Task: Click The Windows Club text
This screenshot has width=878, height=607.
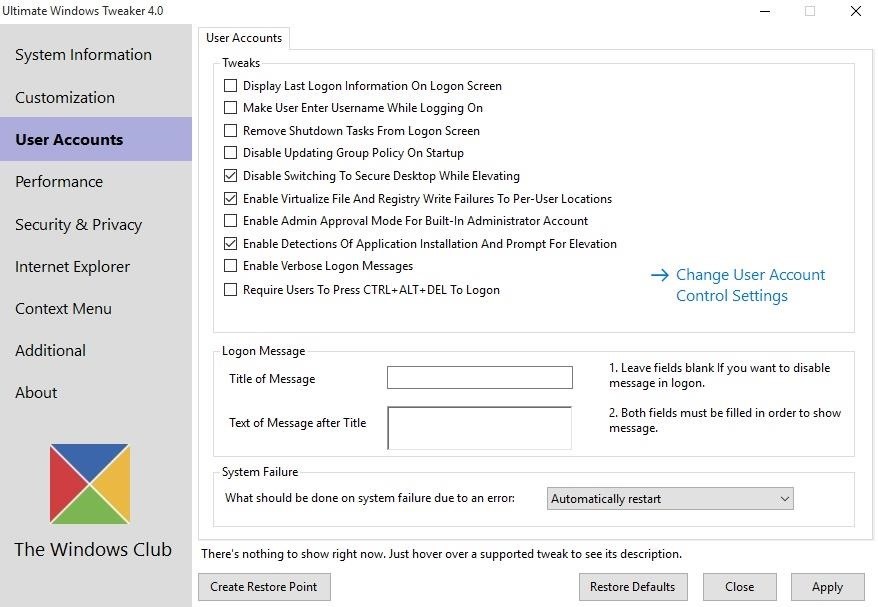Action: [93, 549]
